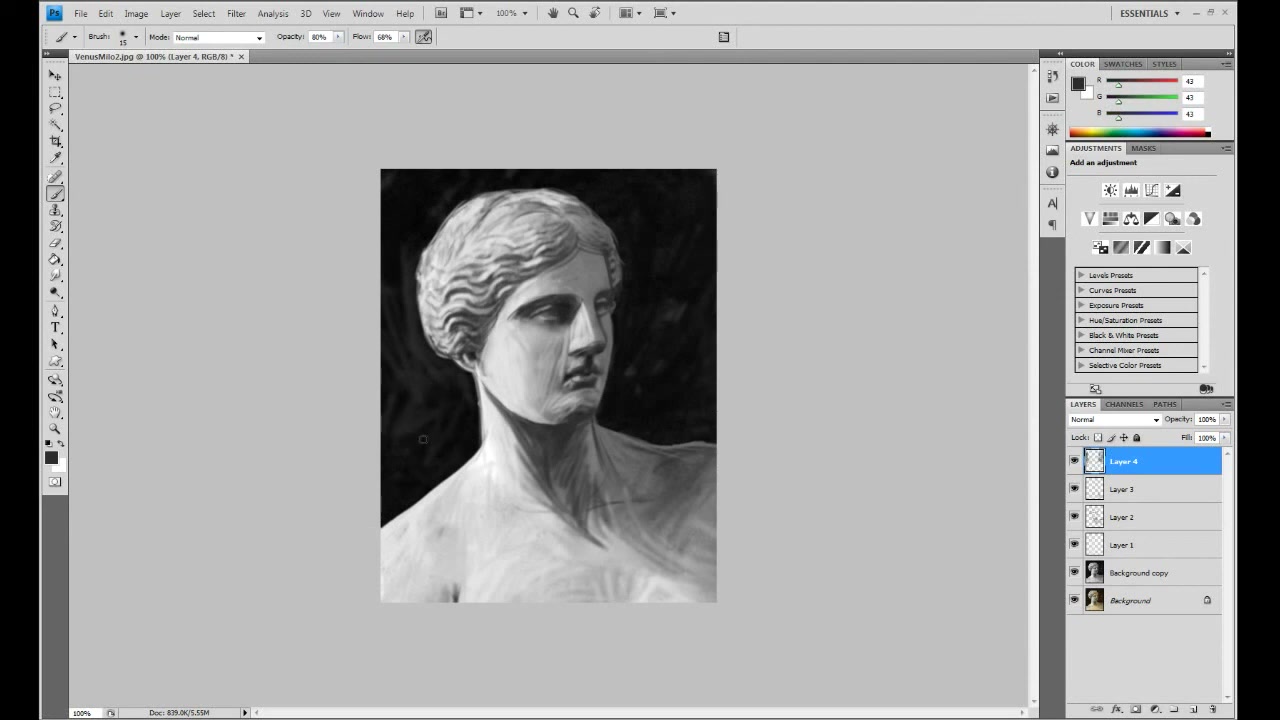Select the Spot Healing Brush tool
This screenshot has height=720, width=1280.
pos(55,177)
